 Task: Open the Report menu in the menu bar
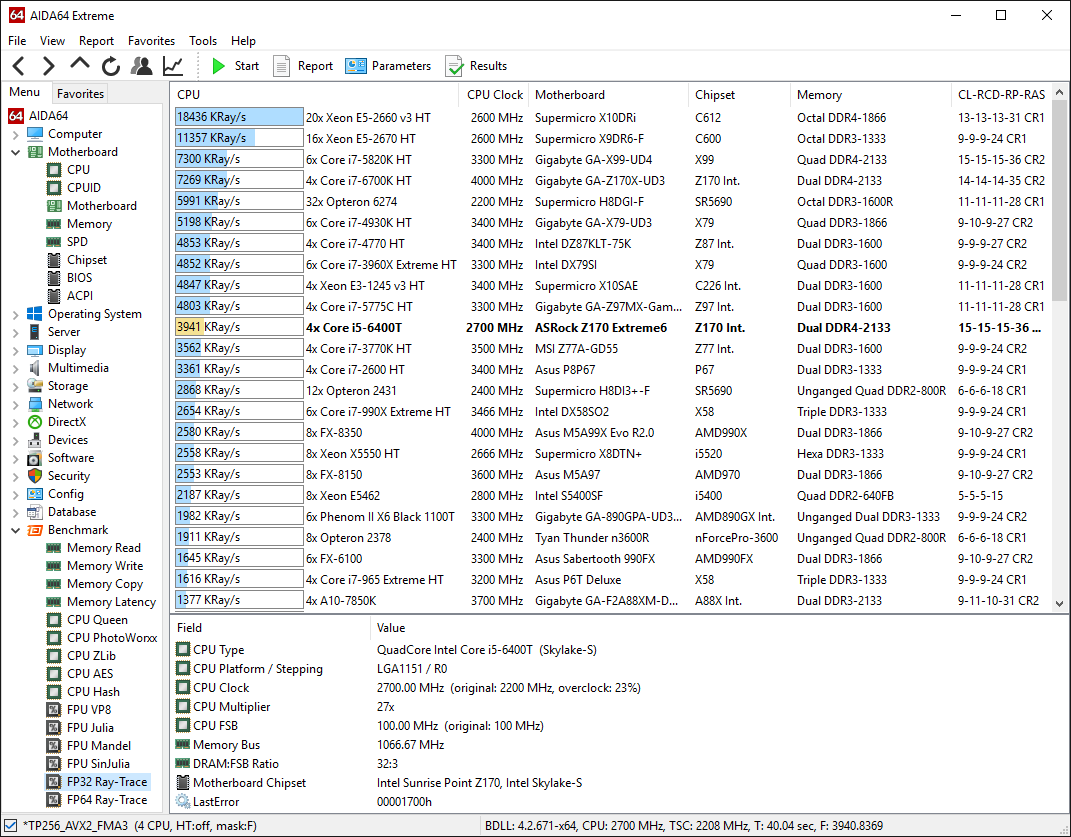[x=96, y=41]
